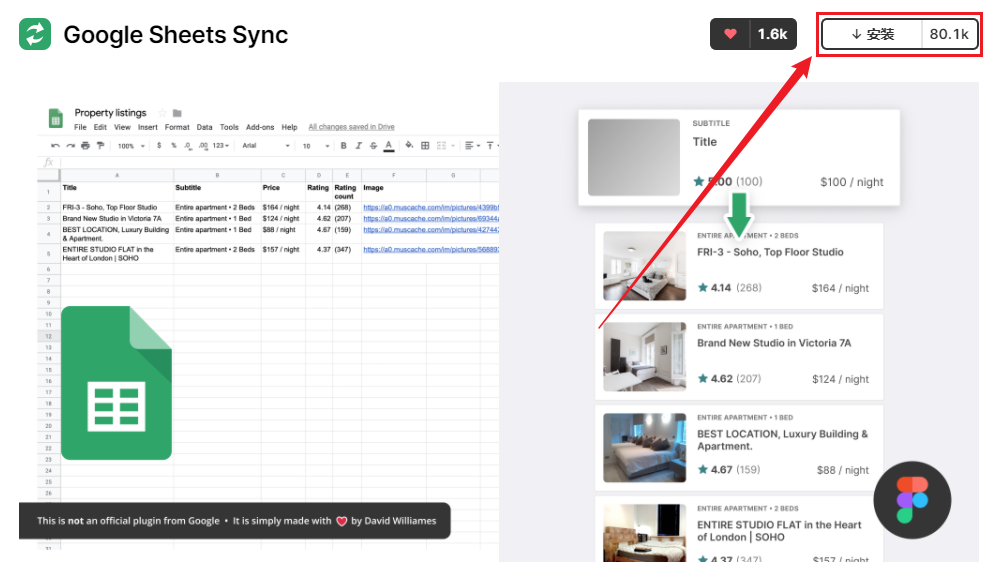Click the undo arrow in the Sheets toolbar
Viewport: 997px width, 575px height.
point(55,146)
